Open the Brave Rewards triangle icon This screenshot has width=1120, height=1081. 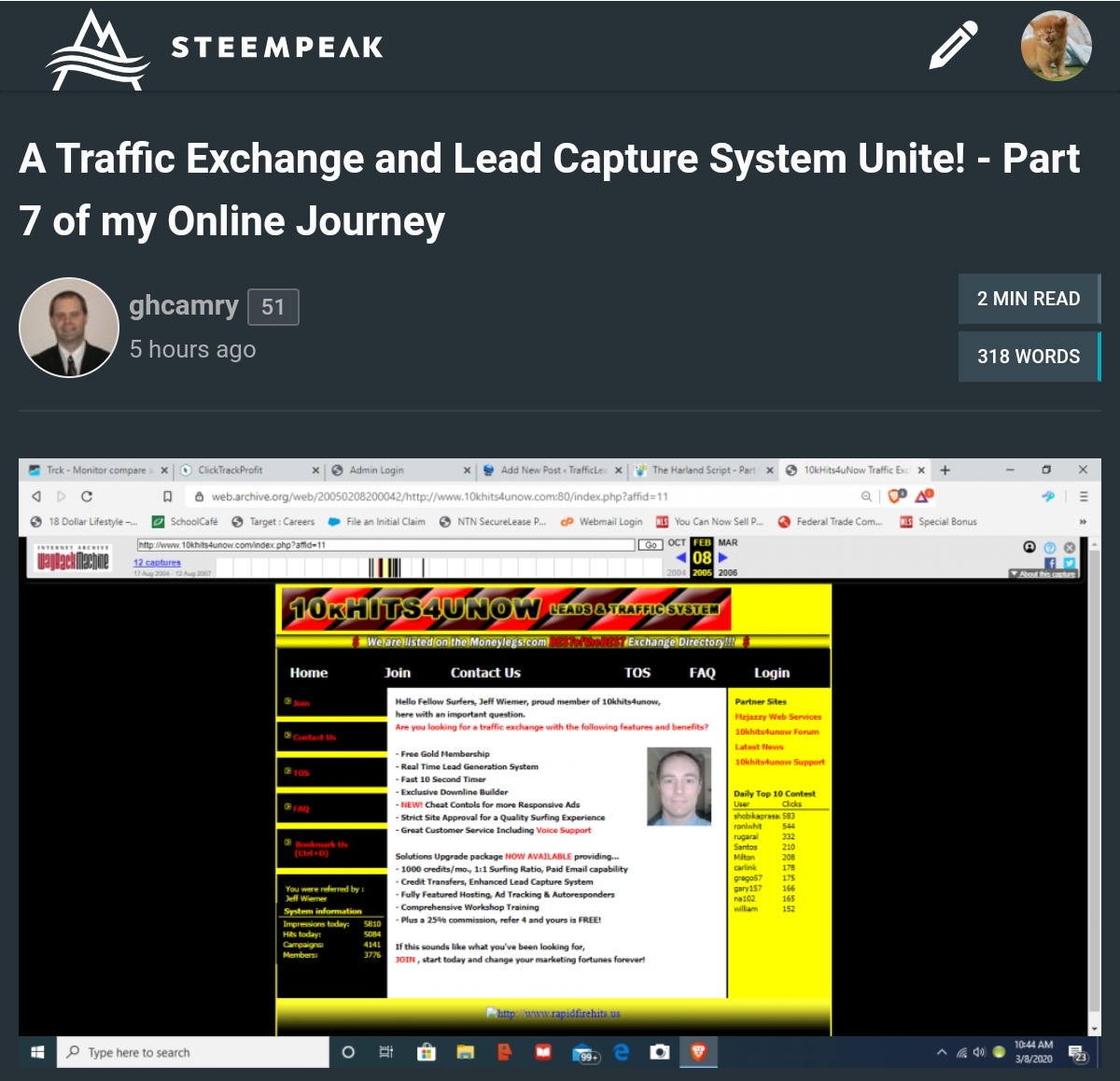924,496
